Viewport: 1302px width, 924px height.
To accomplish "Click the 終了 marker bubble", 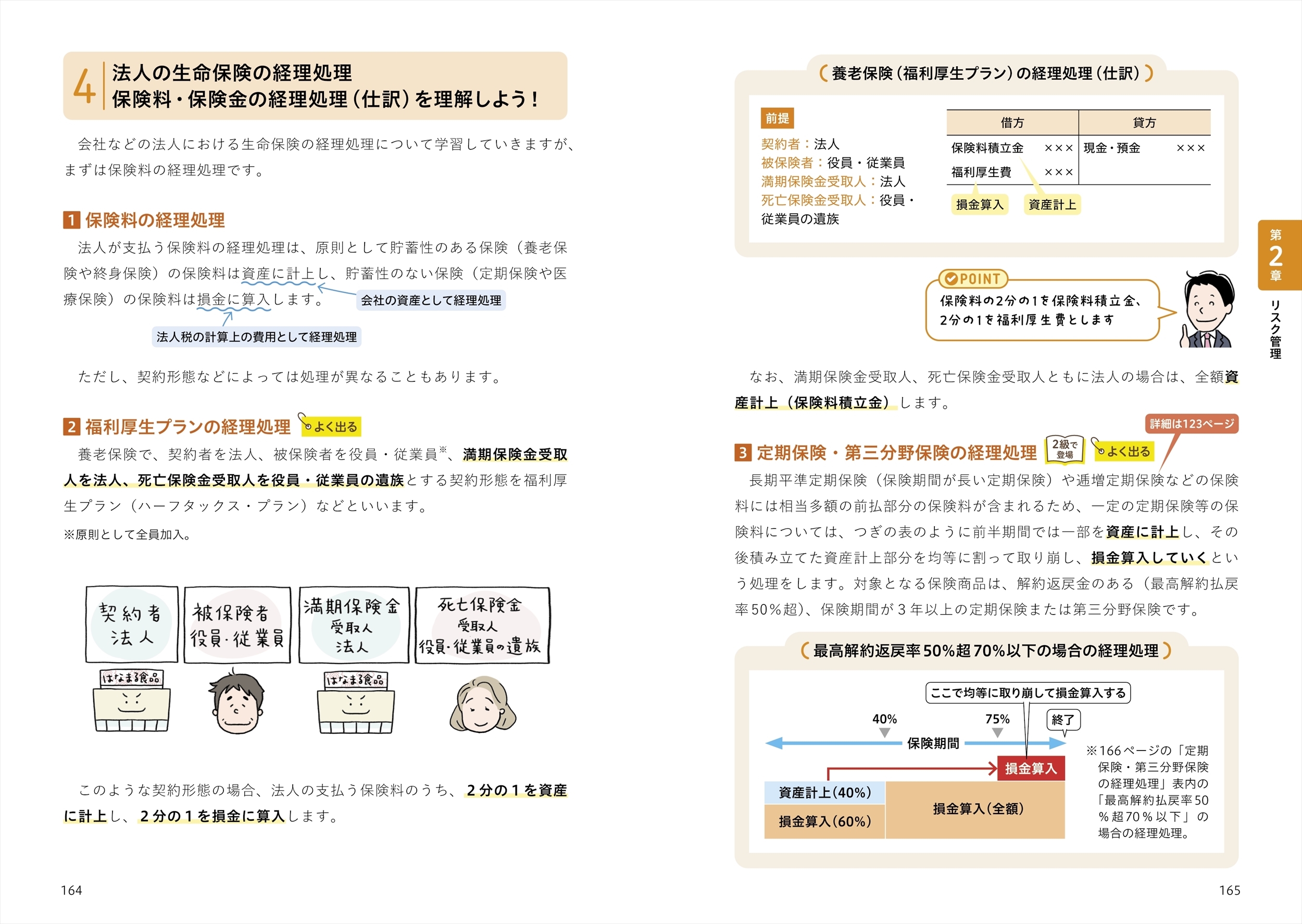I will 1062,719.
